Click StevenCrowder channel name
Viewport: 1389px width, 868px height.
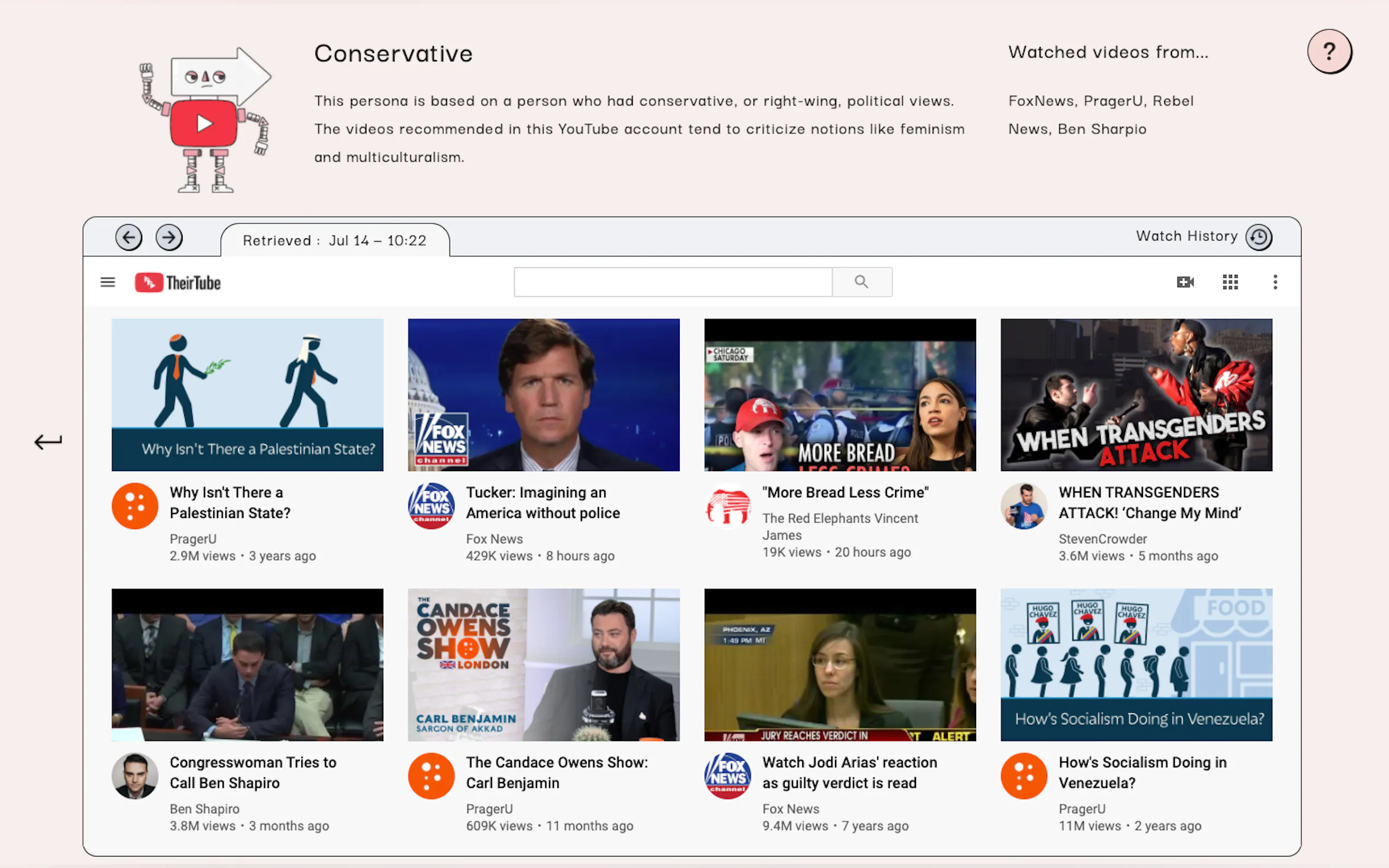(1102, 539)
